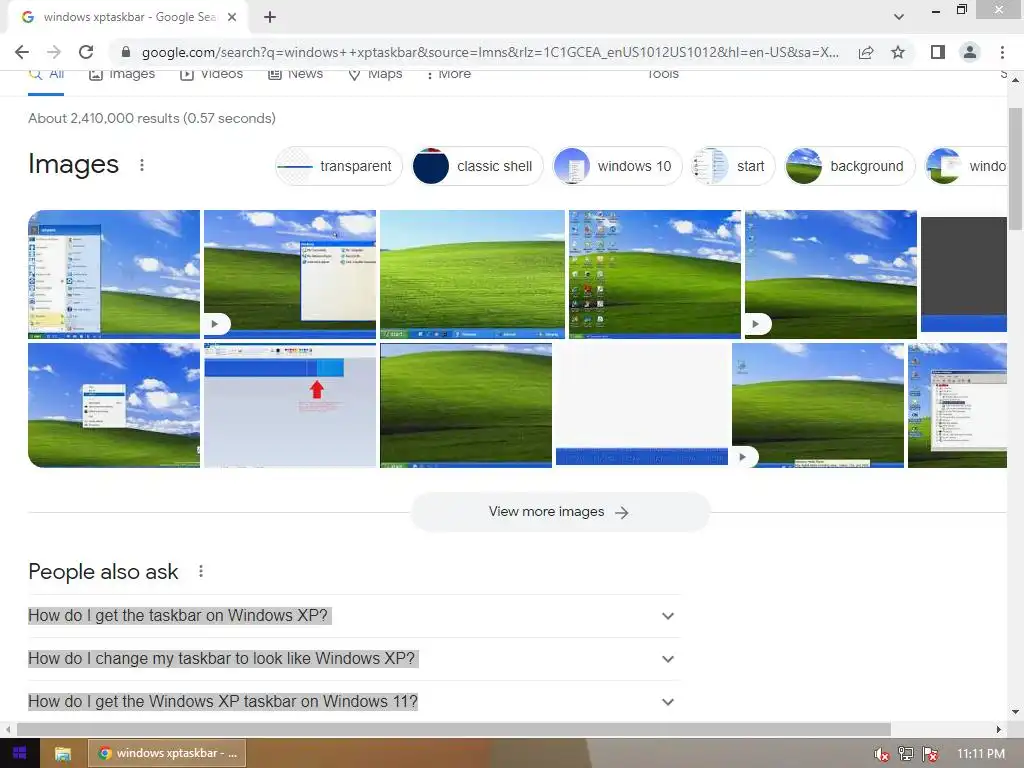1024x768 pixels.
Task: Click the muted volume tray icon
Action: pyautogui.click(x=882, y=754)
